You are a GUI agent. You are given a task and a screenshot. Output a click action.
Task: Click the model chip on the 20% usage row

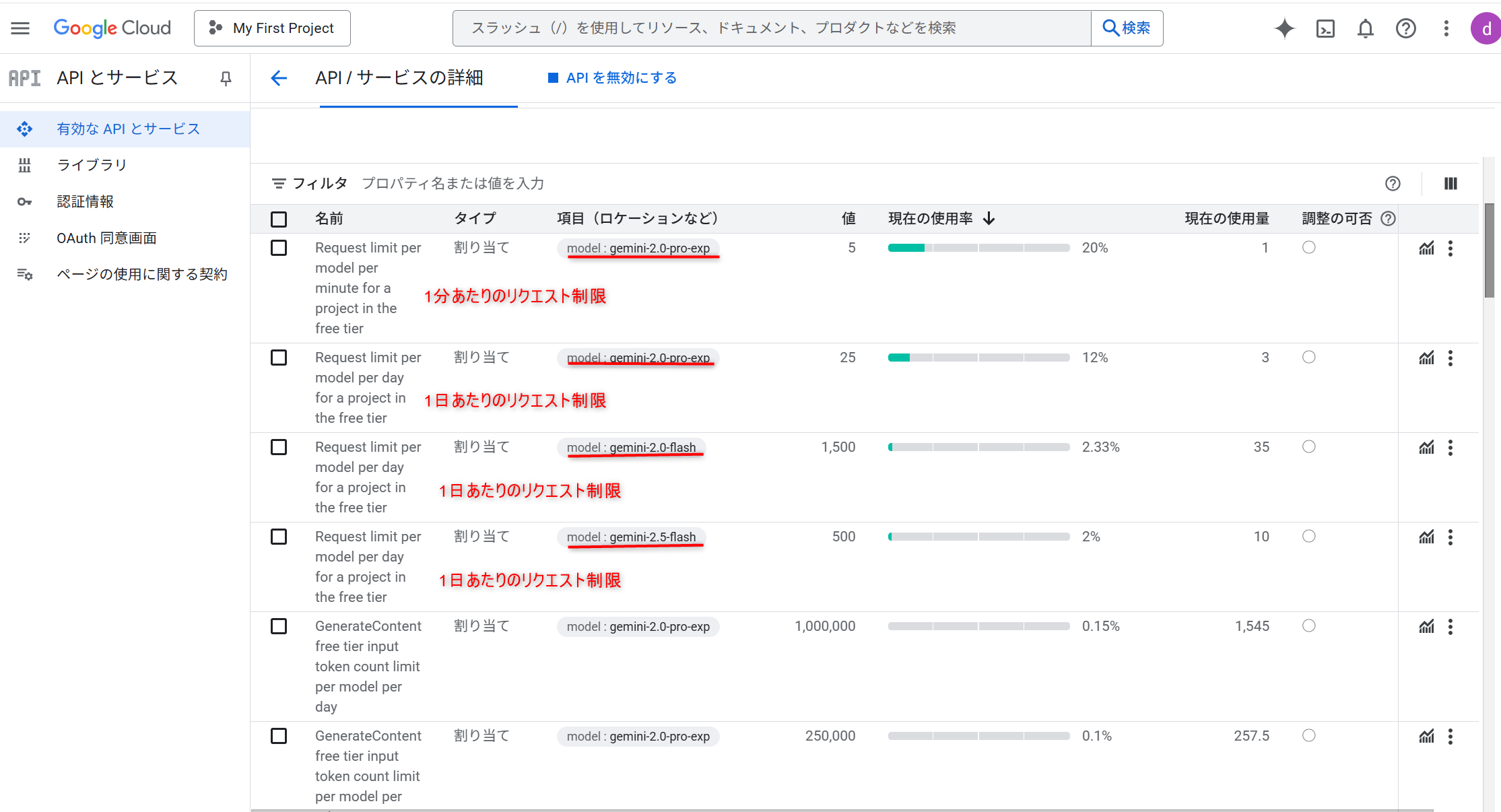pyautogui.click(x=638, y=248)
